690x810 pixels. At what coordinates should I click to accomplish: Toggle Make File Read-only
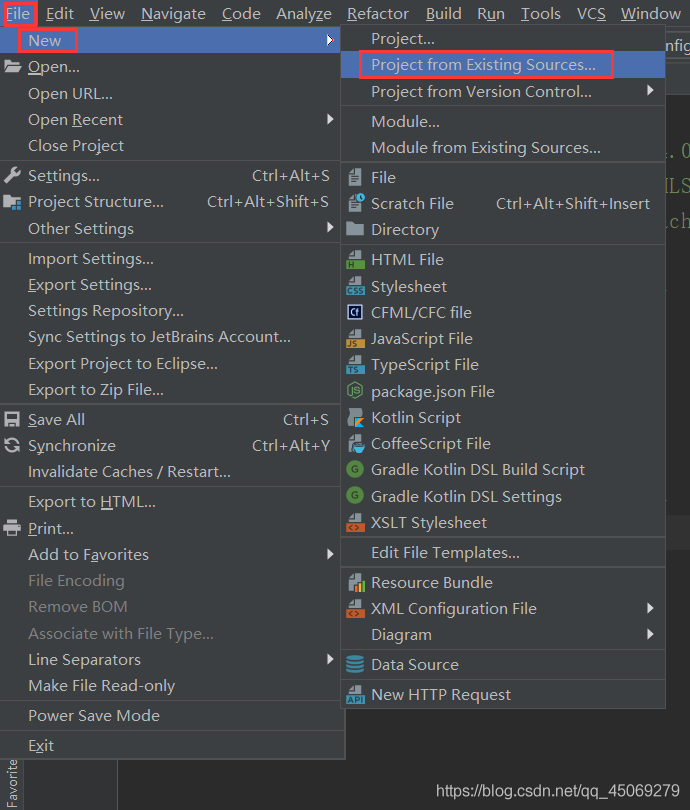(101, 686)
